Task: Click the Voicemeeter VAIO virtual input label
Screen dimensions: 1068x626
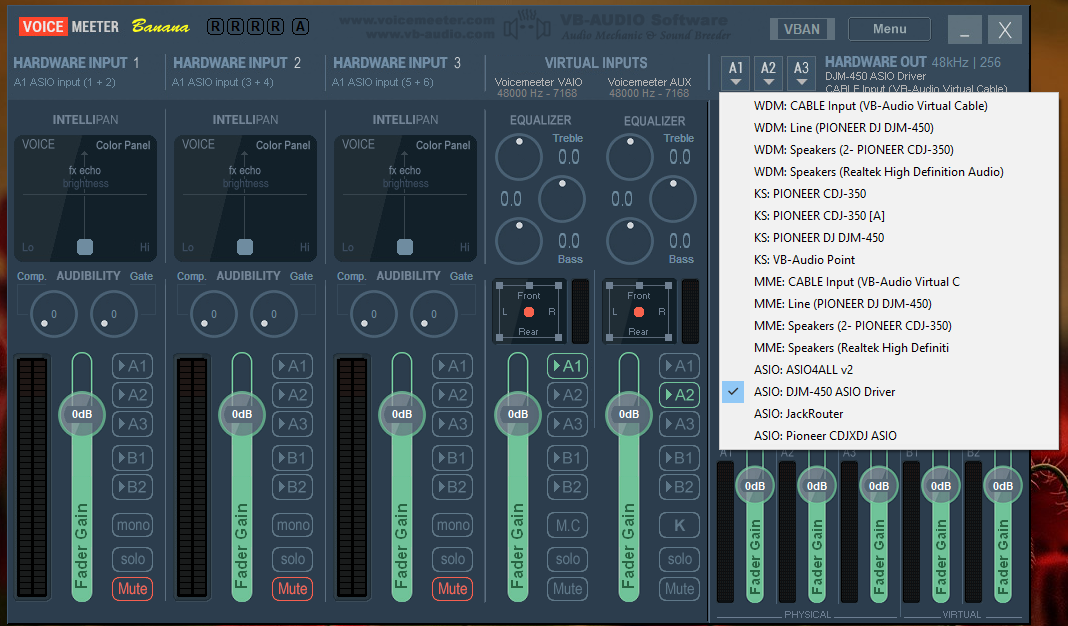Action: (539, 82)
